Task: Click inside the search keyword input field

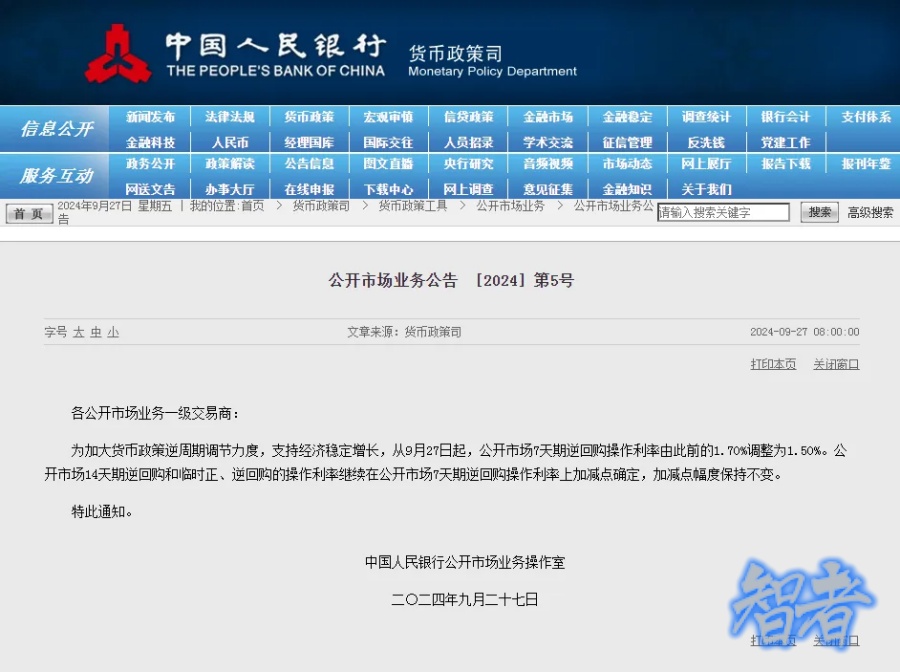Action: coord(722,212)
